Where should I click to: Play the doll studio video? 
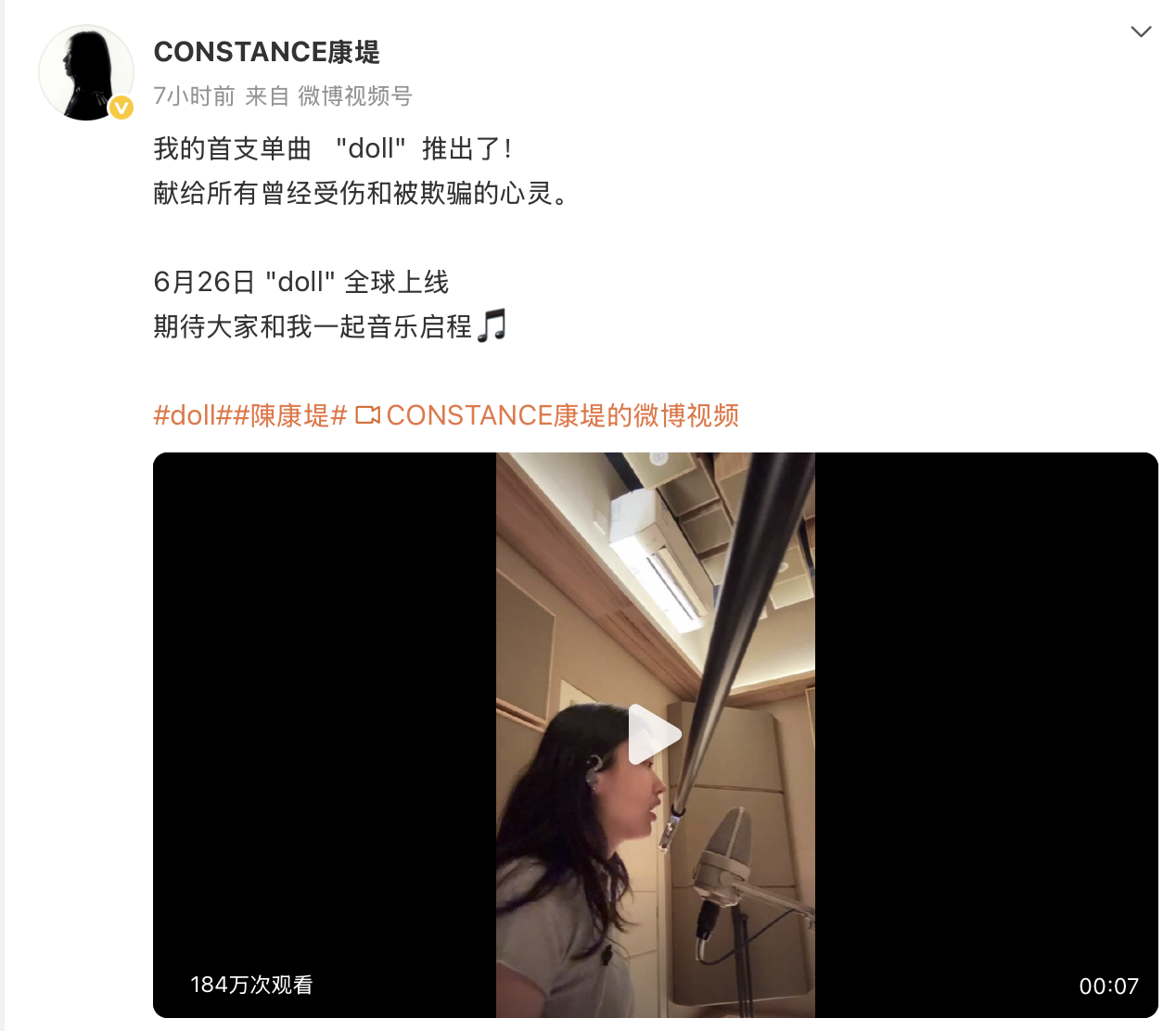click(655, 734)
